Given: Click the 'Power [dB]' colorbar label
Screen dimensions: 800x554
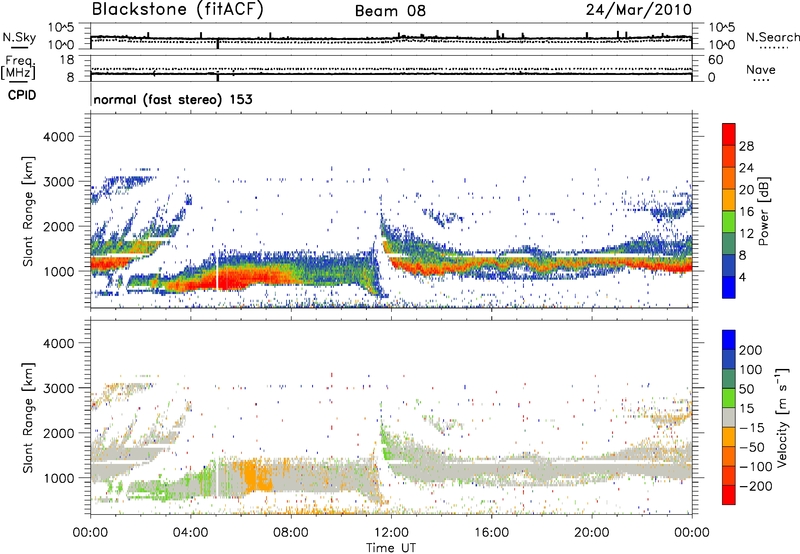Looking at the screenshot, I should [x=763, y=211].
